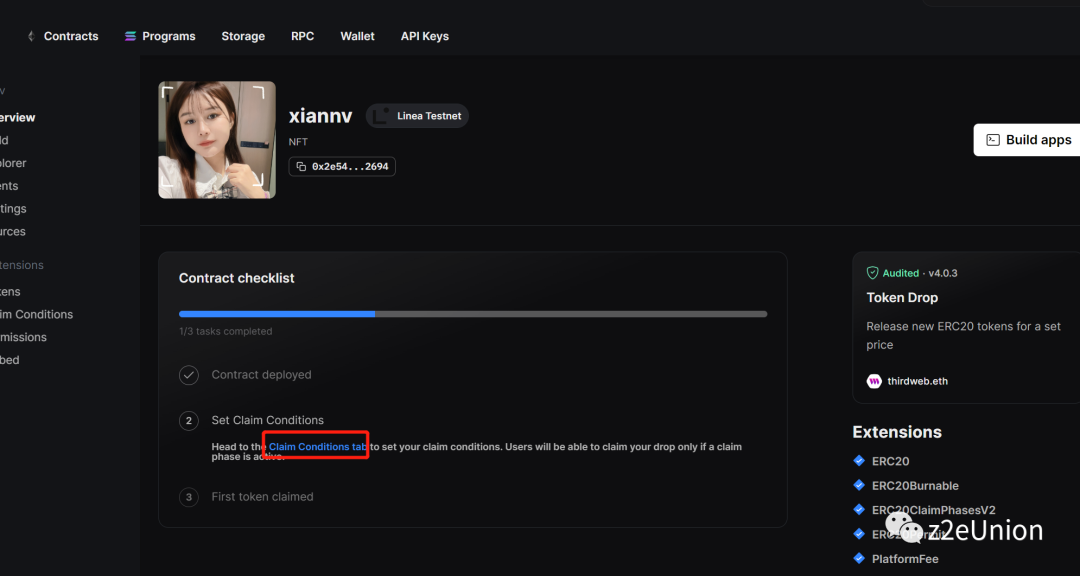1080x576 pixels.
Task: Click the ERC20Burnable diamond icon
Action: pos(859,485)
